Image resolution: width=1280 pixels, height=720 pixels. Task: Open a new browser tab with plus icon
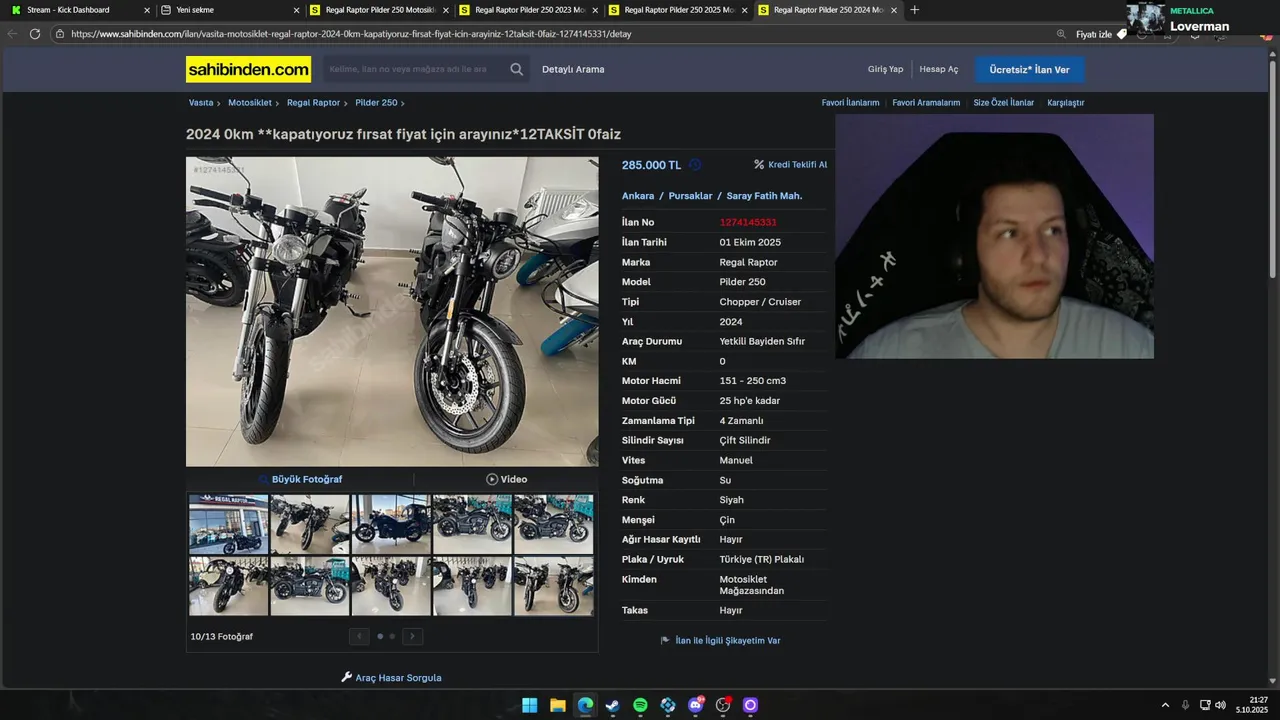pos(914,10)
